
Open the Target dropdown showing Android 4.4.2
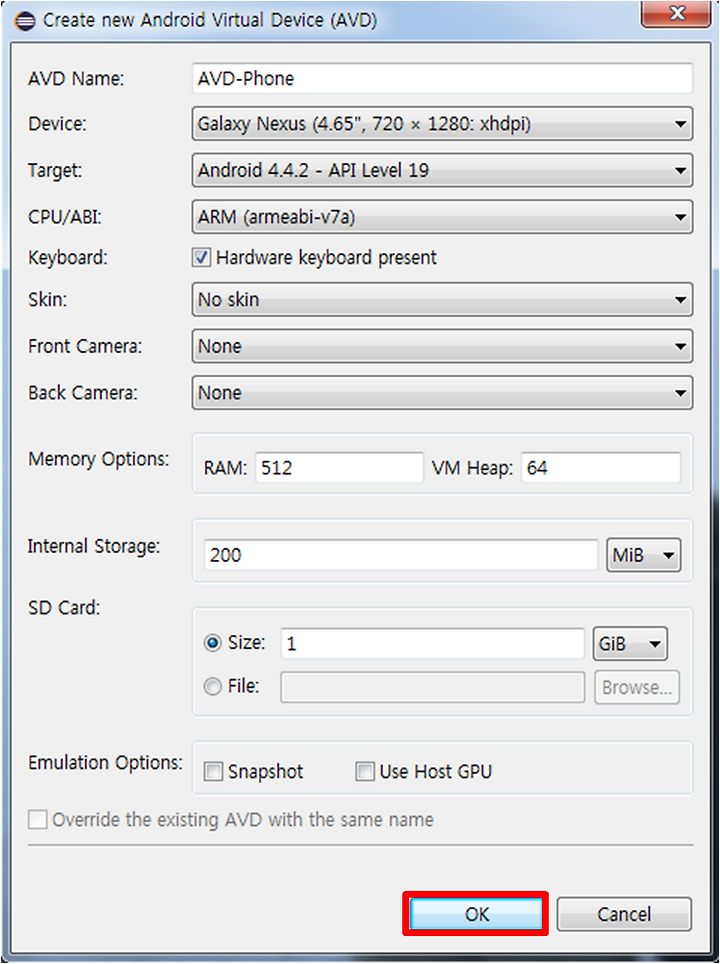point(442,170)
